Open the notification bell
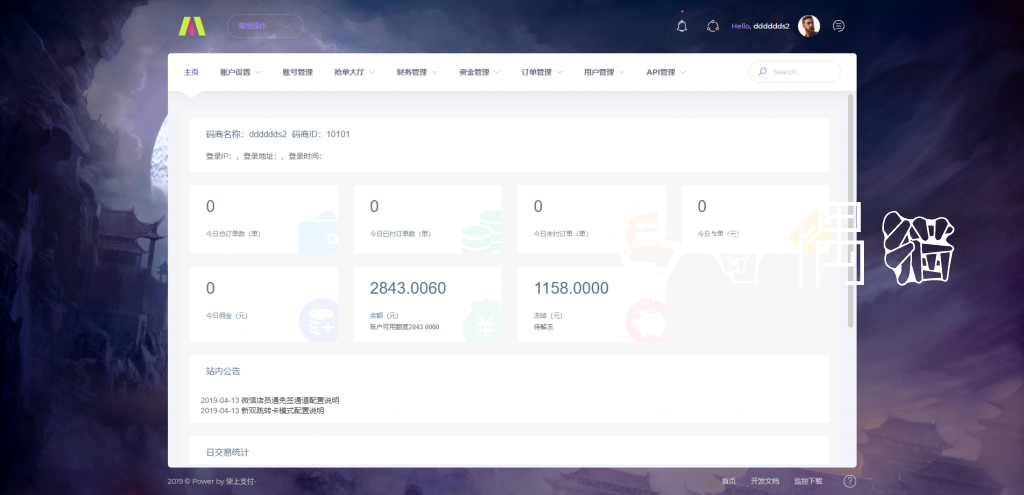 click(x=682, y=26)
